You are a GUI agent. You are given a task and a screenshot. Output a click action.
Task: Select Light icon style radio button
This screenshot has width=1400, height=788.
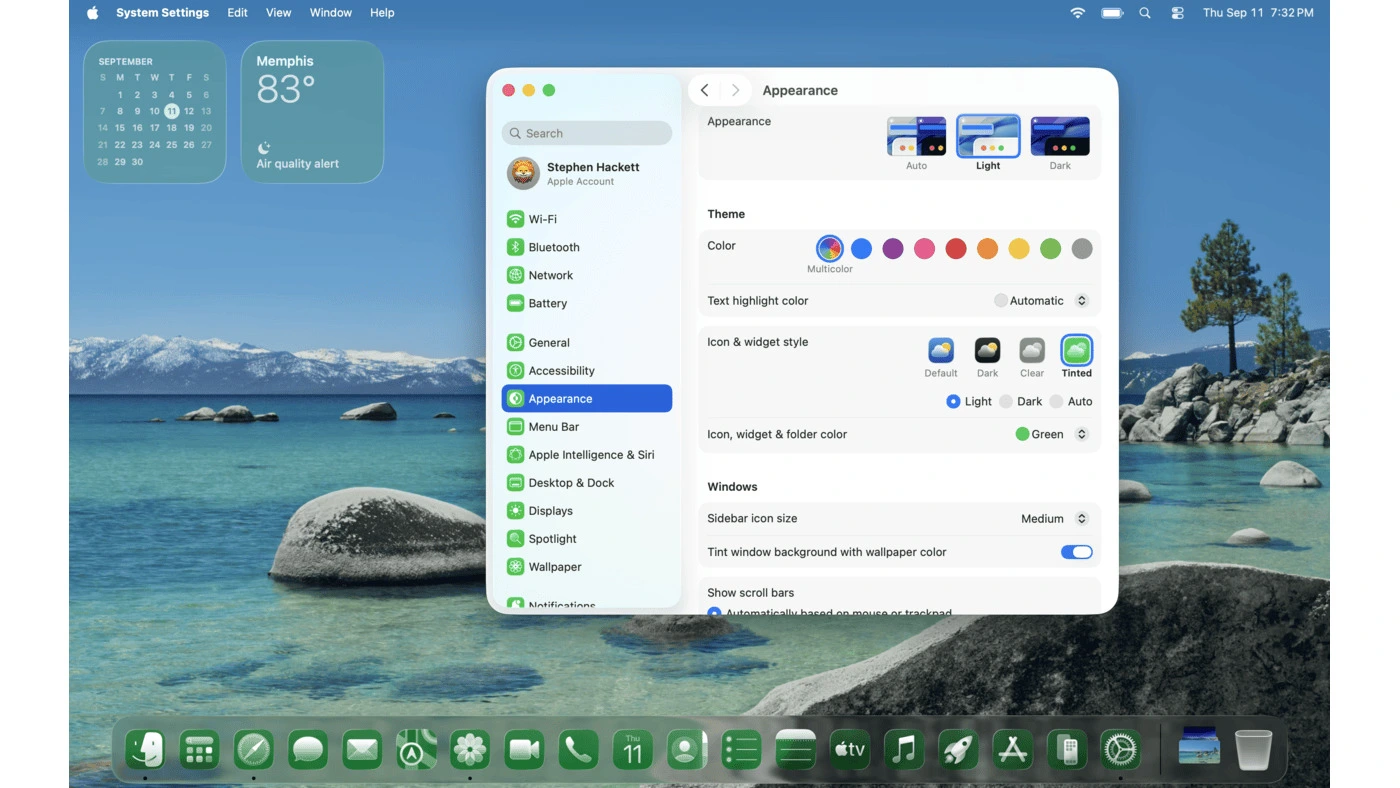click(953, 401)
